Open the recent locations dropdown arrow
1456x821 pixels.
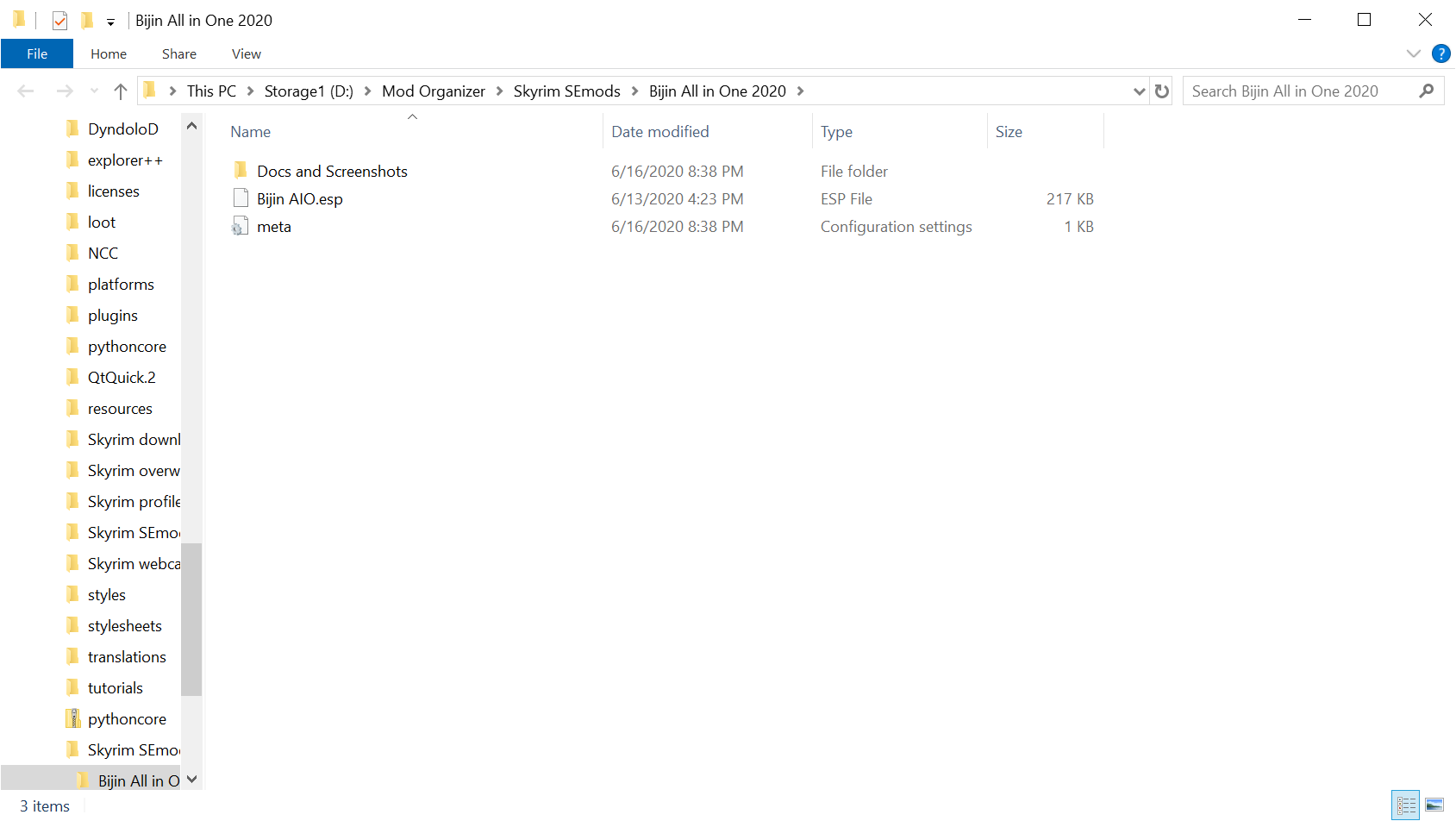[x=94, y=91]
